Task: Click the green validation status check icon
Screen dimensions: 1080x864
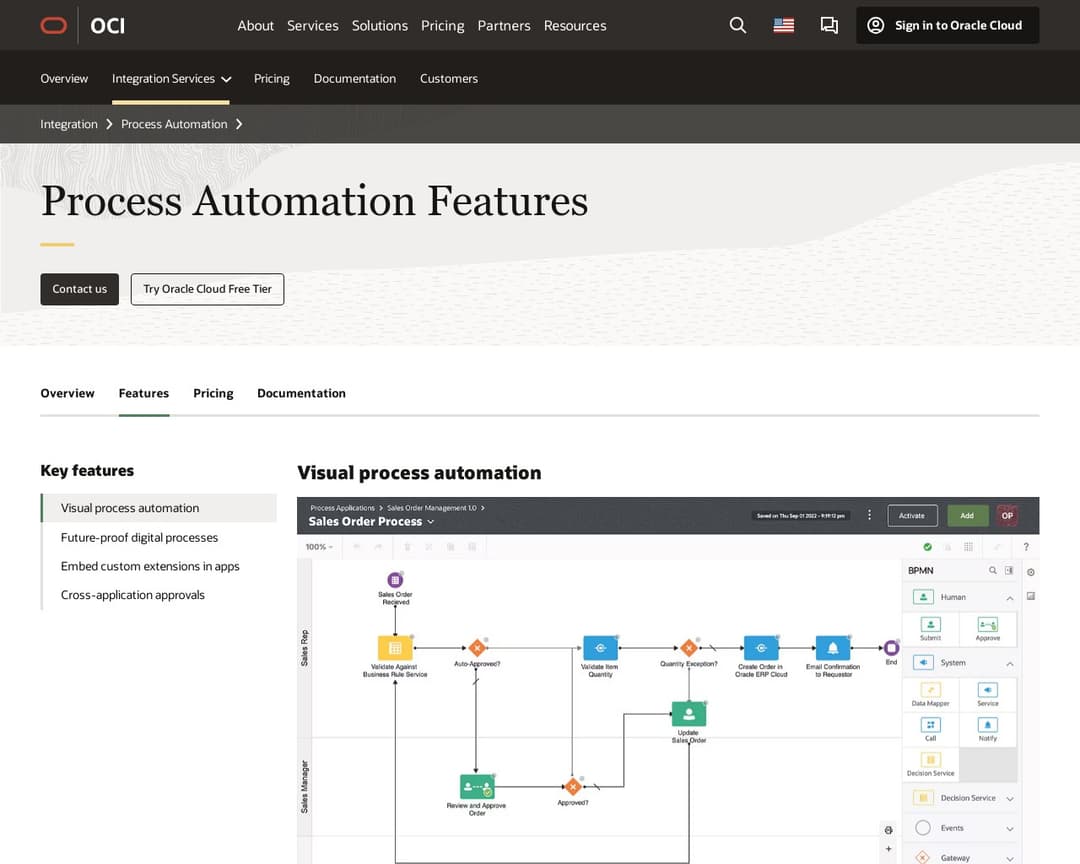Action: coord(926,547)
